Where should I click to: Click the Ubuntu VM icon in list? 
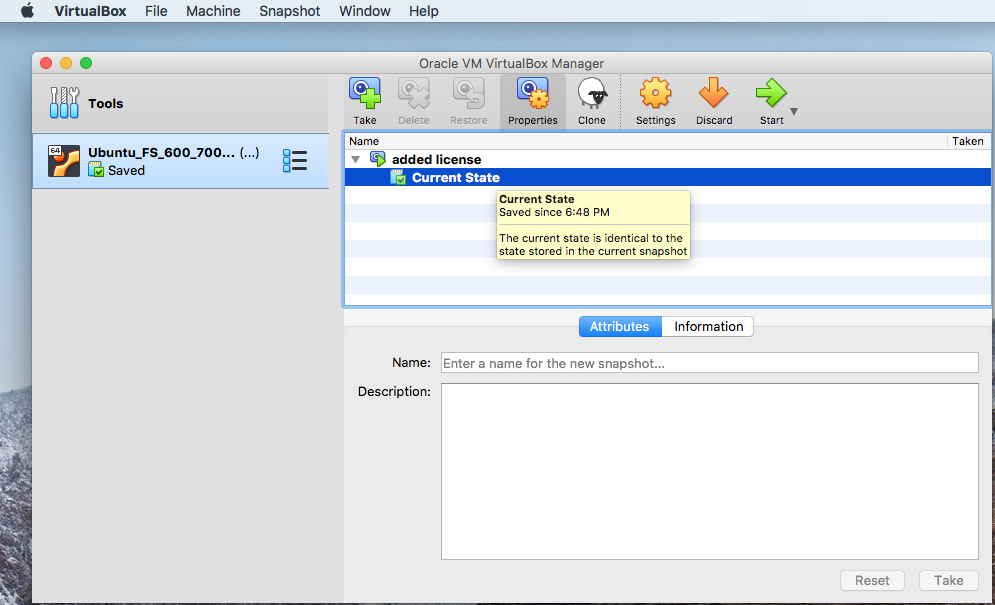point(64,161)
